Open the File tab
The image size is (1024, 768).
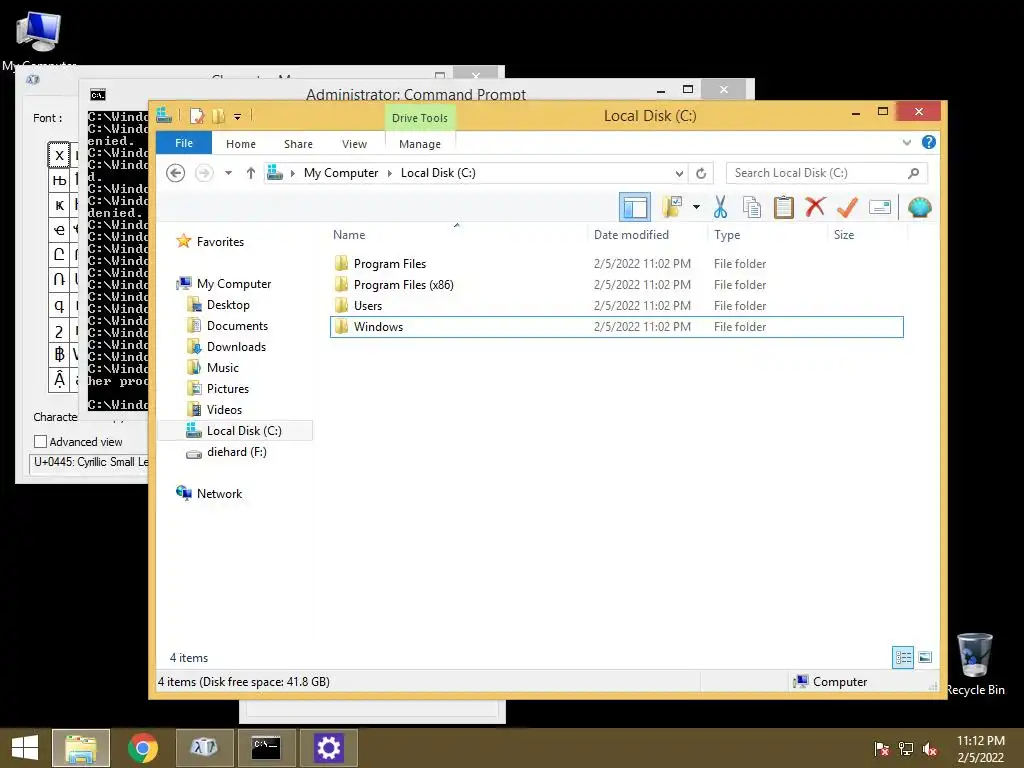coord(184,143)
